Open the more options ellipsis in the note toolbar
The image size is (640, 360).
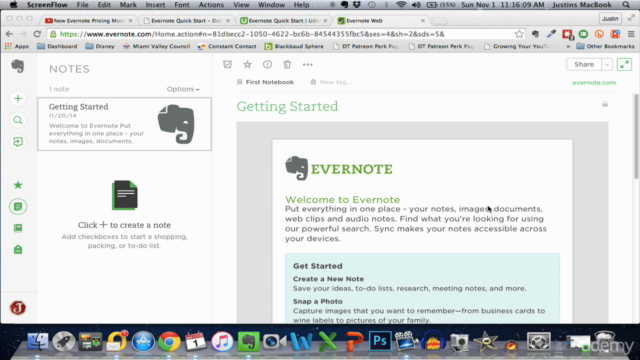tap(307, 64)
